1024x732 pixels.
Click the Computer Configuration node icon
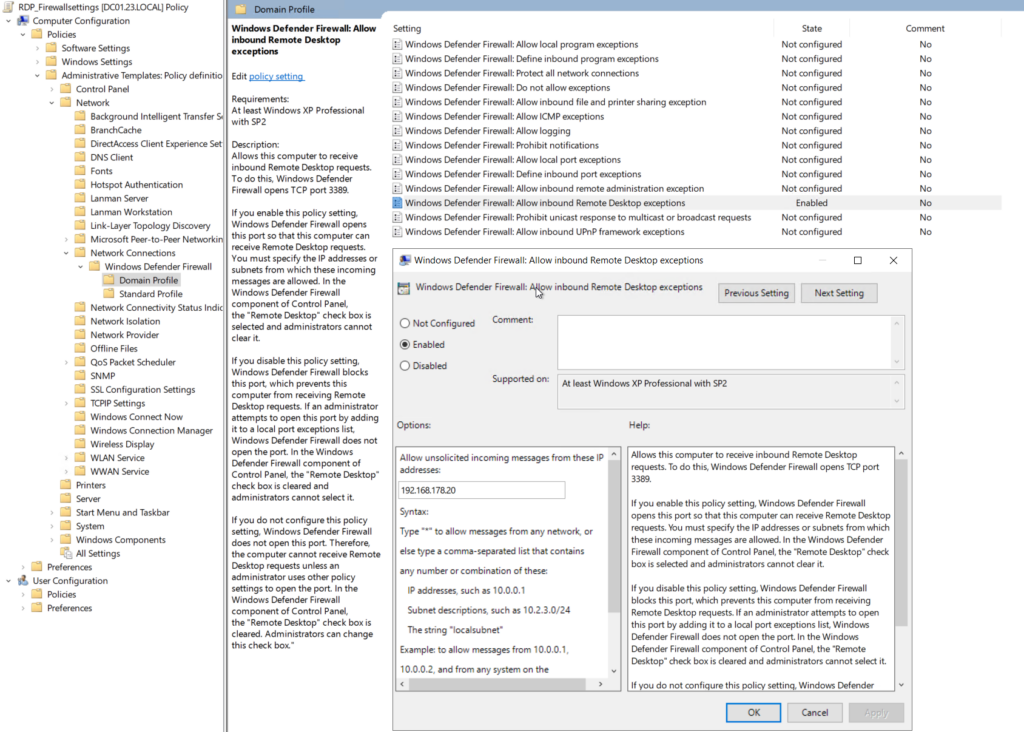(24, 21)
